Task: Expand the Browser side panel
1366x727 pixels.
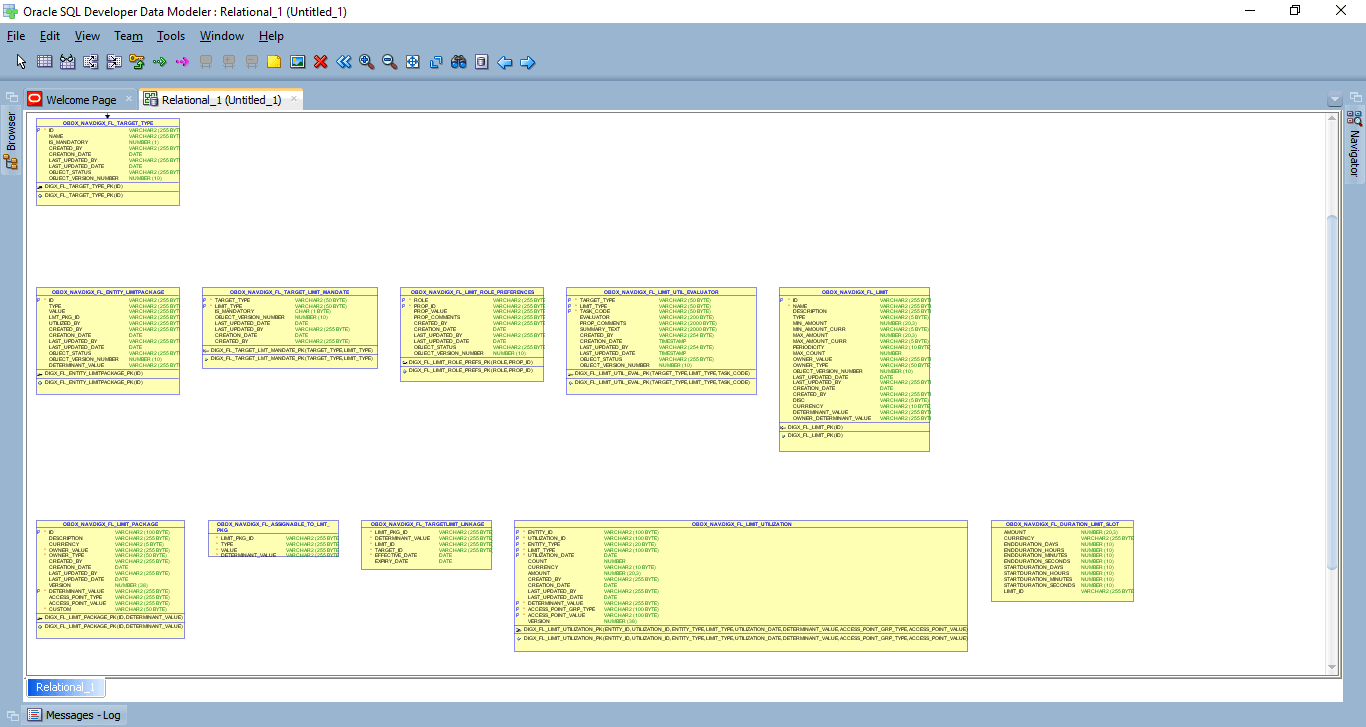Action: (x=11, y=131)
